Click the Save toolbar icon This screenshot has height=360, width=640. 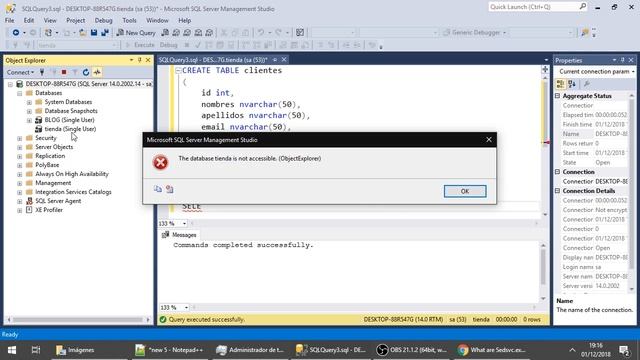pos(94,33)
